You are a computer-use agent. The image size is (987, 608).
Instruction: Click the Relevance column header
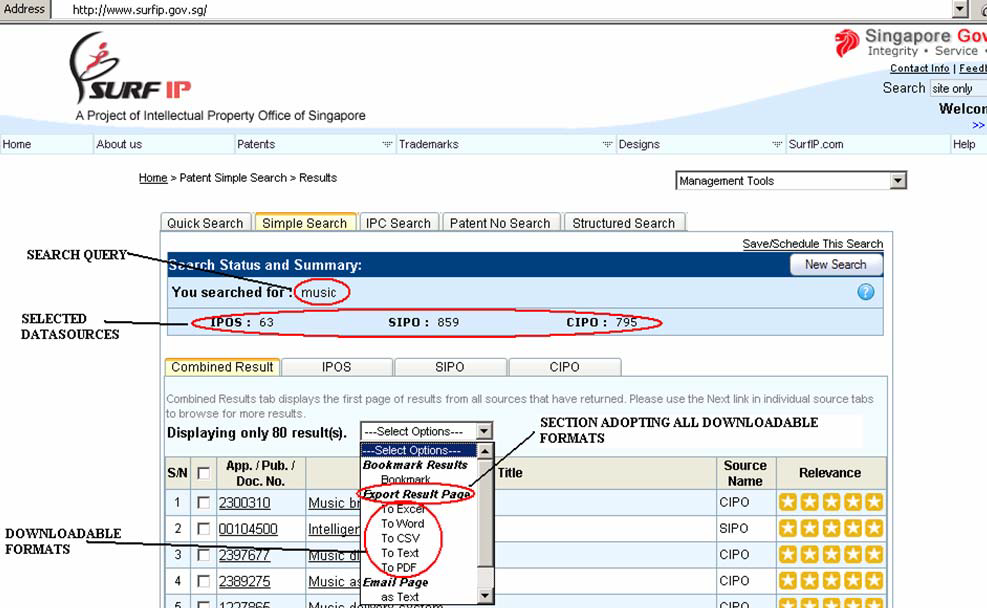830,473
